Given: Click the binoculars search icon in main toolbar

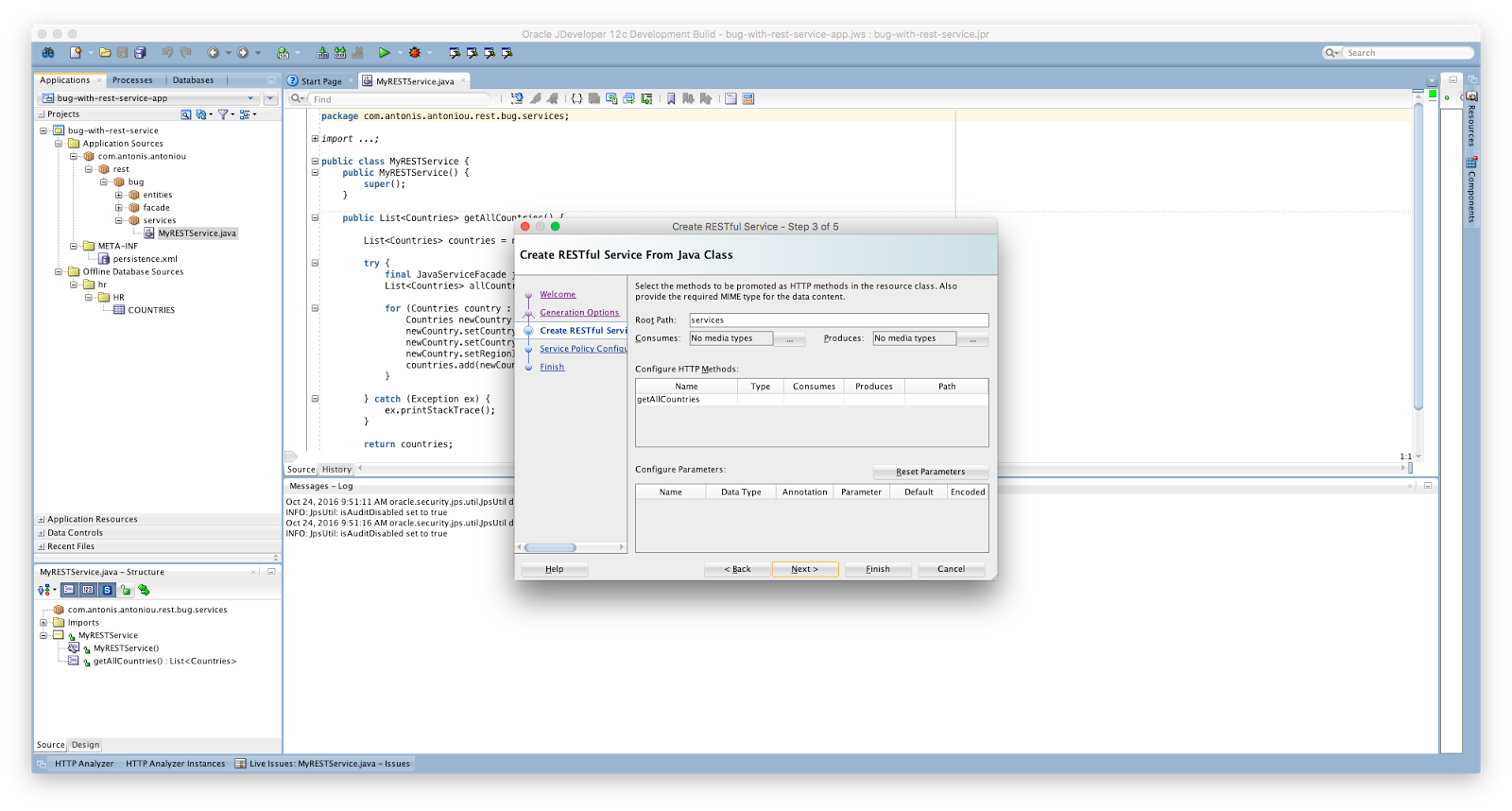Looking at the screenshot, I should (48, 53).
